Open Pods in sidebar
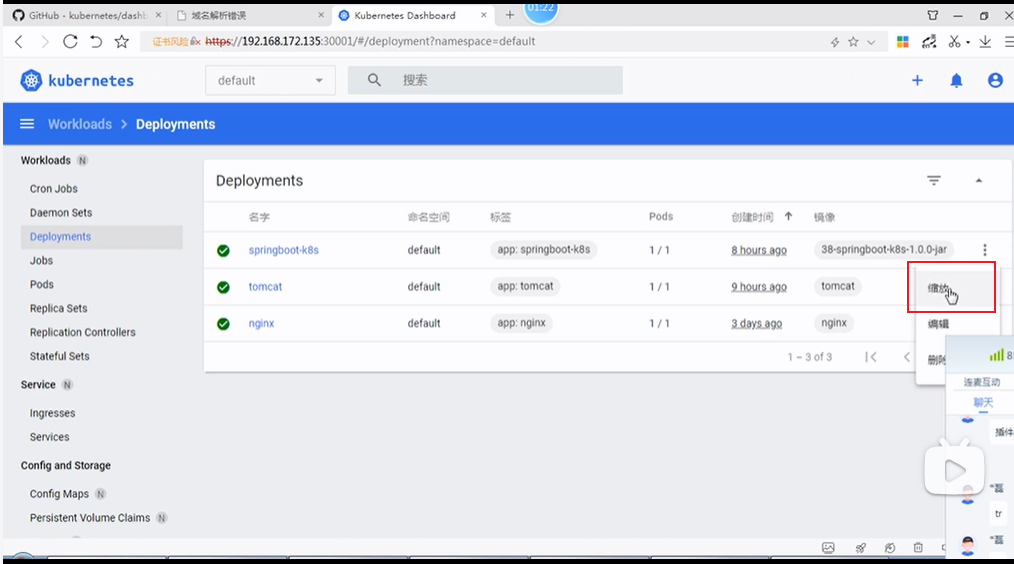The image size is (1014, 564). [41, 284]
